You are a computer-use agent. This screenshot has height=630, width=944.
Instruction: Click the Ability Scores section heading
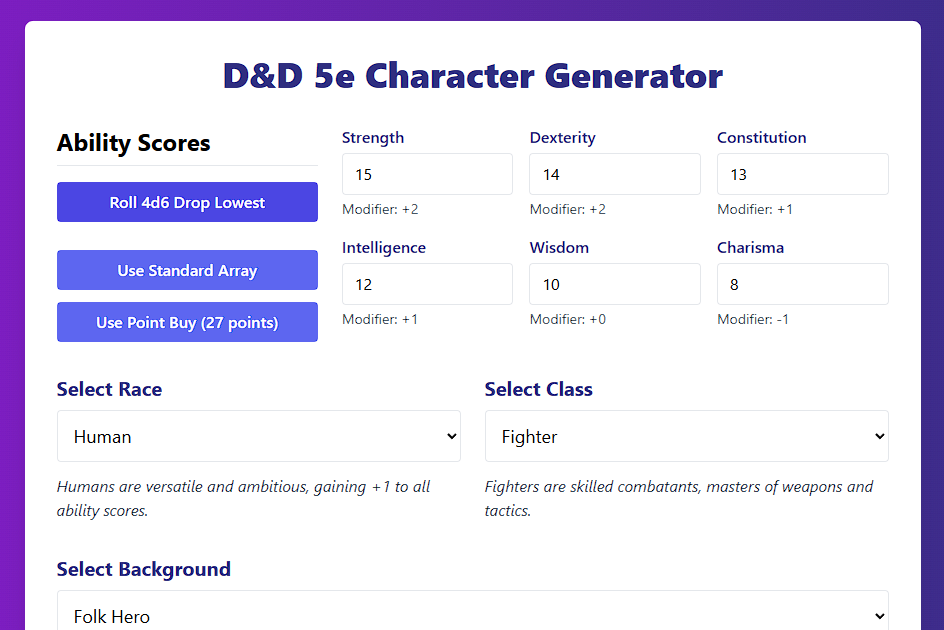[x=134, y=143]
